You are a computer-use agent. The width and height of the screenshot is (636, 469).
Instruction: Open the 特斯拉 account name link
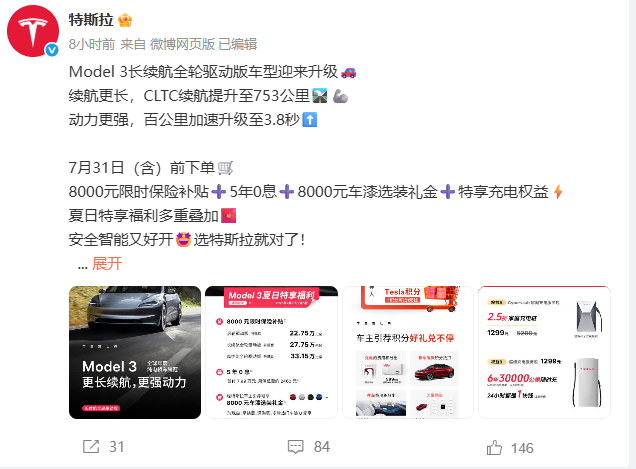coord(91,19)
